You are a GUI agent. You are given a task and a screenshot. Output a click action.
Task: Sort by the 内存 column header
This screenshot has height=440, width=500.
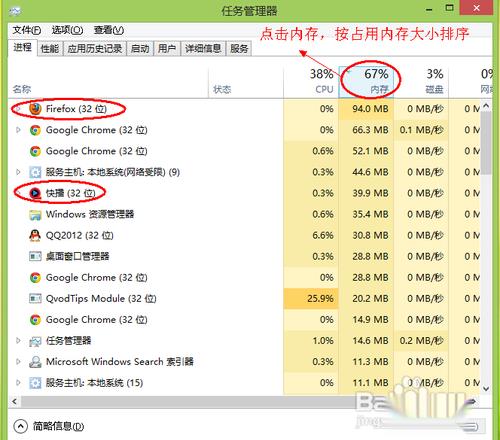(366, 82)
